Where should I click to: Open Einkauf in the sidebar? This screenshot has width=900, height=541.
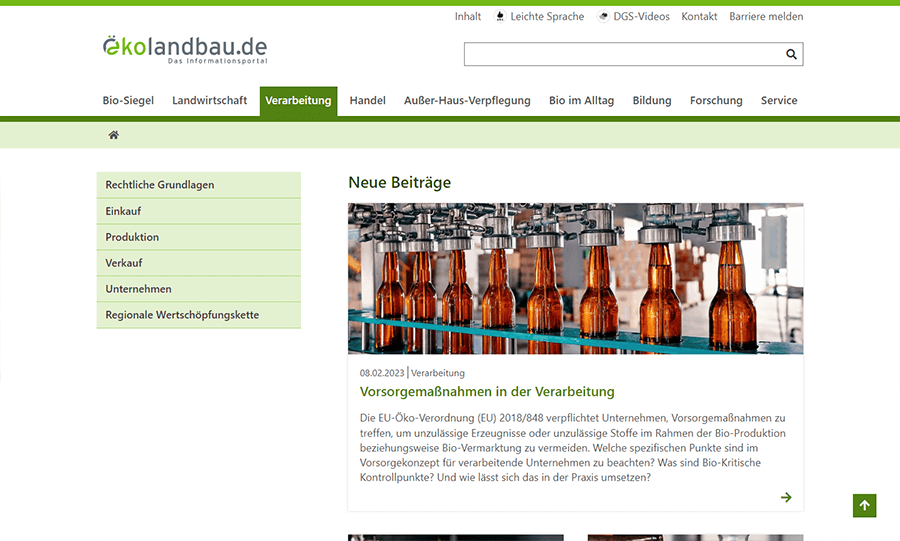pos(124,211)
